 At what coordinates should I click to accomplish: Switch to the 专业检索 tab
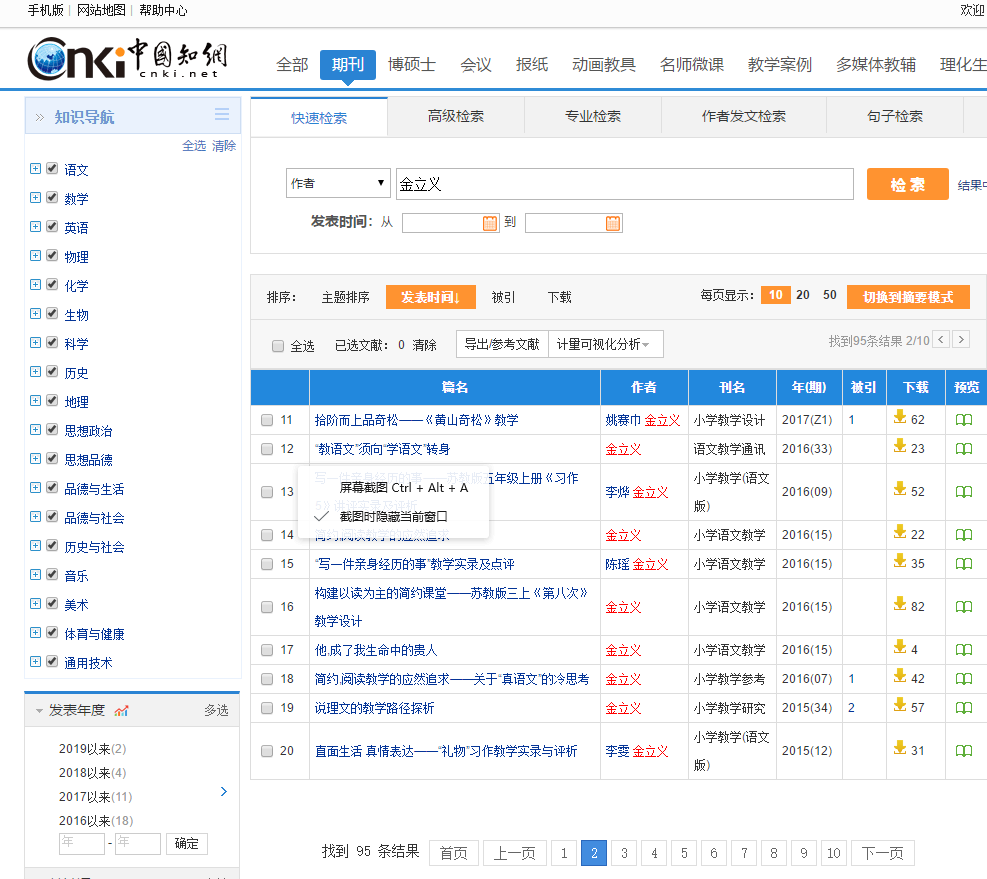[593, 116]
